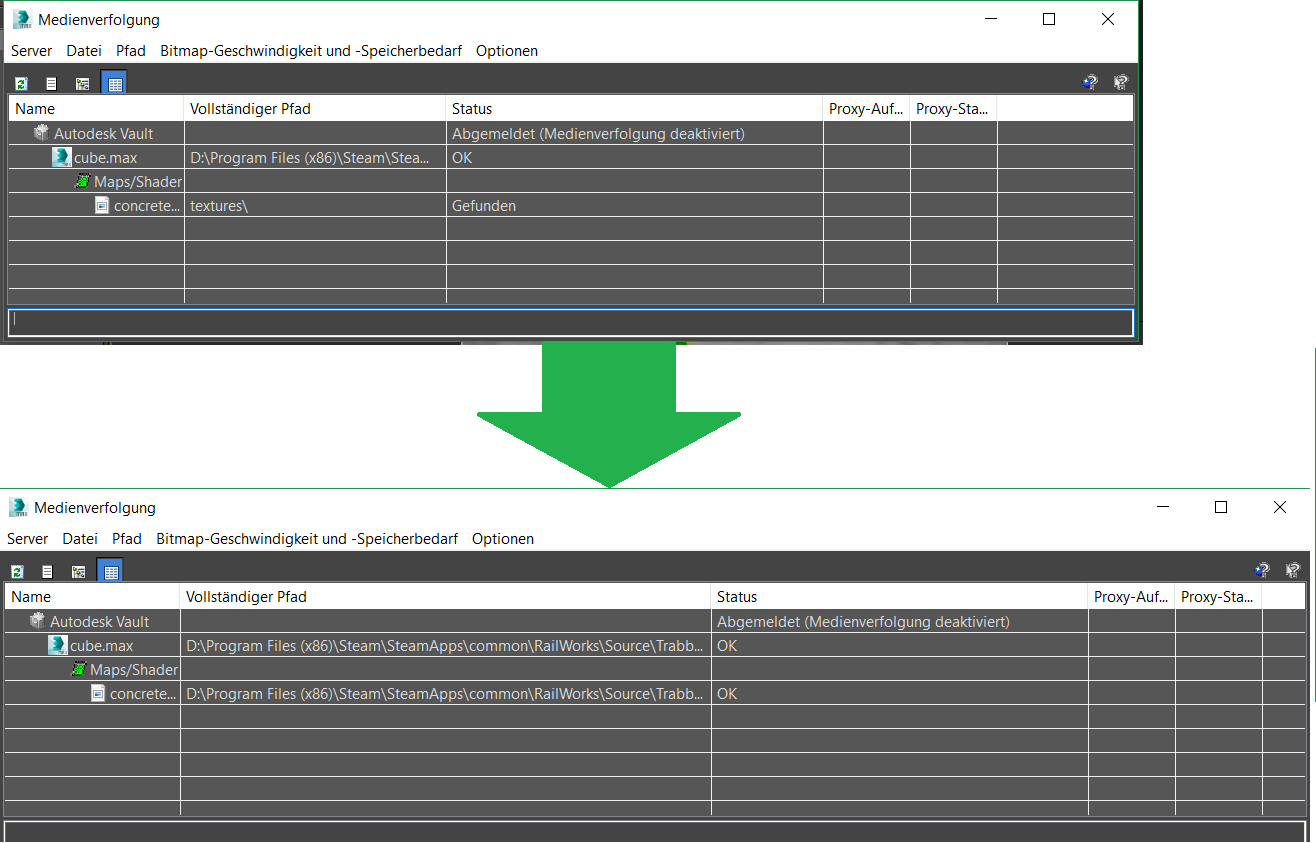
Task: Open the Server menu in upper window
Action: click(31, 51)
